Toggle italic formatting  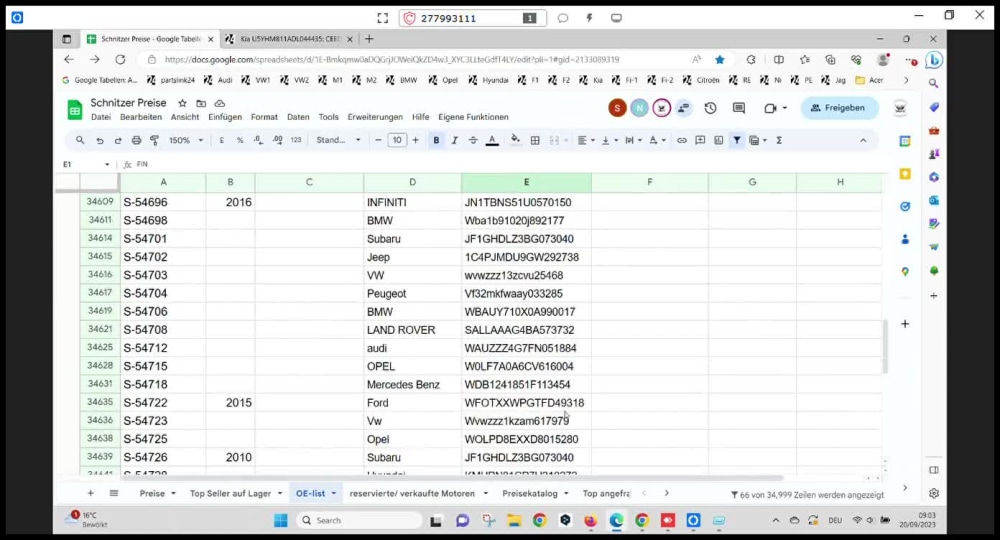[x=455, y=140]
